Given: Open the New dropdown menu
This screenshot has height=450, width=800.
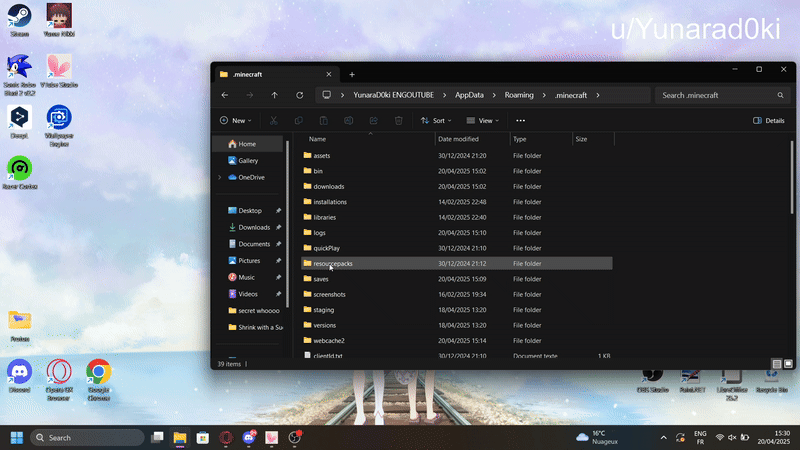Looking at the screenshot, I should click(237, 120).
